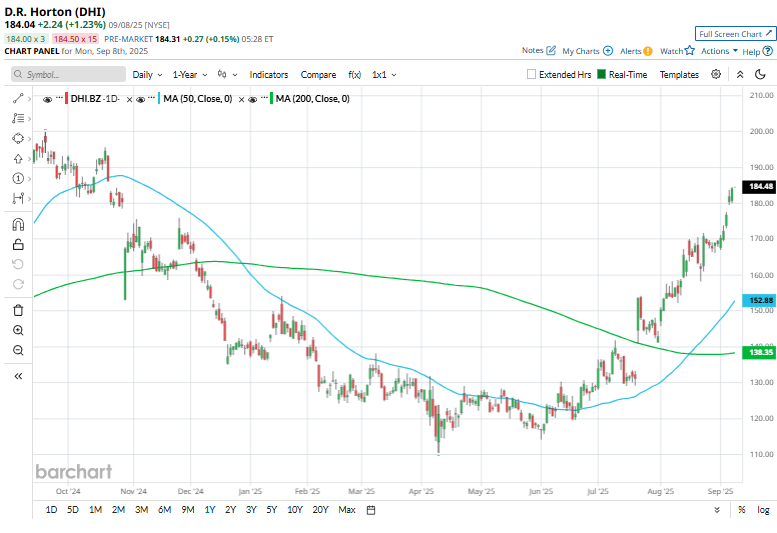Collapse the chart header with double chevron
Image resolution: width=777 pixels, height=533 pixels.
tap(740, 74)
